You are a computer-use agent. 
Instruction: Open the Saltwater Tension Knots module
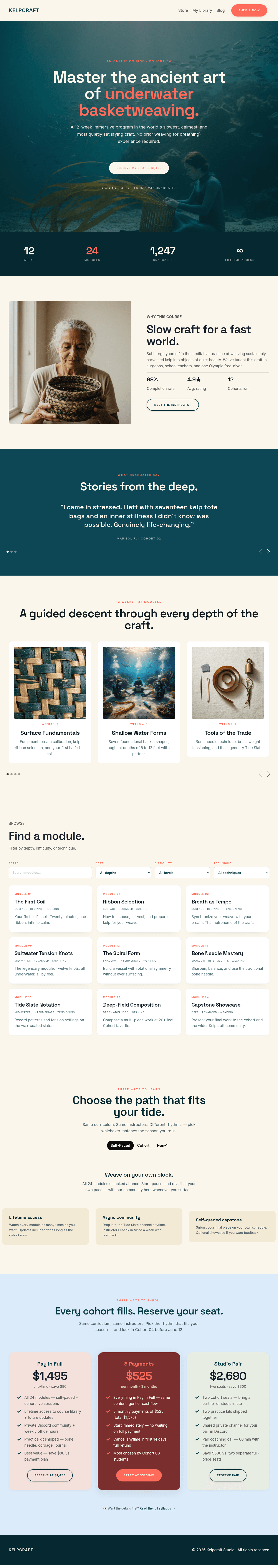pos(50,960)
